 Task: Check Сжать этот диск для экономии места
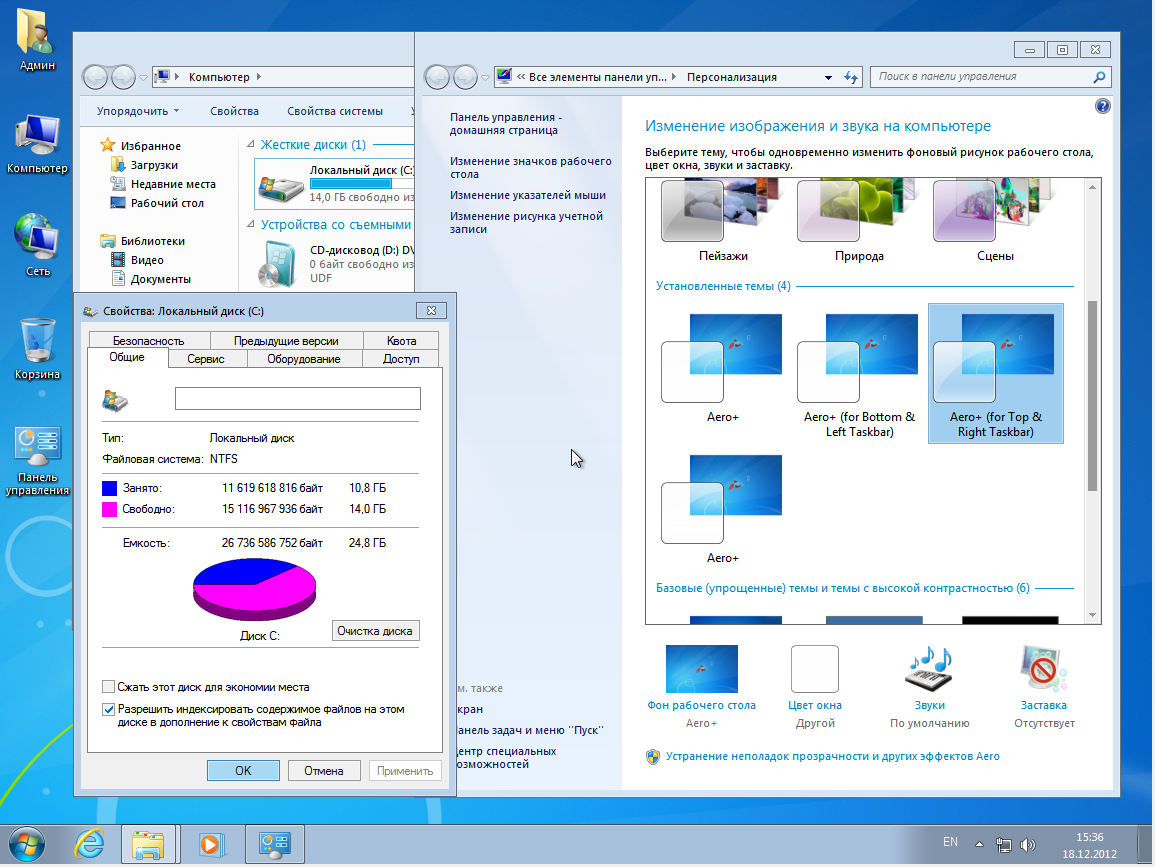[x=108, y=687]
